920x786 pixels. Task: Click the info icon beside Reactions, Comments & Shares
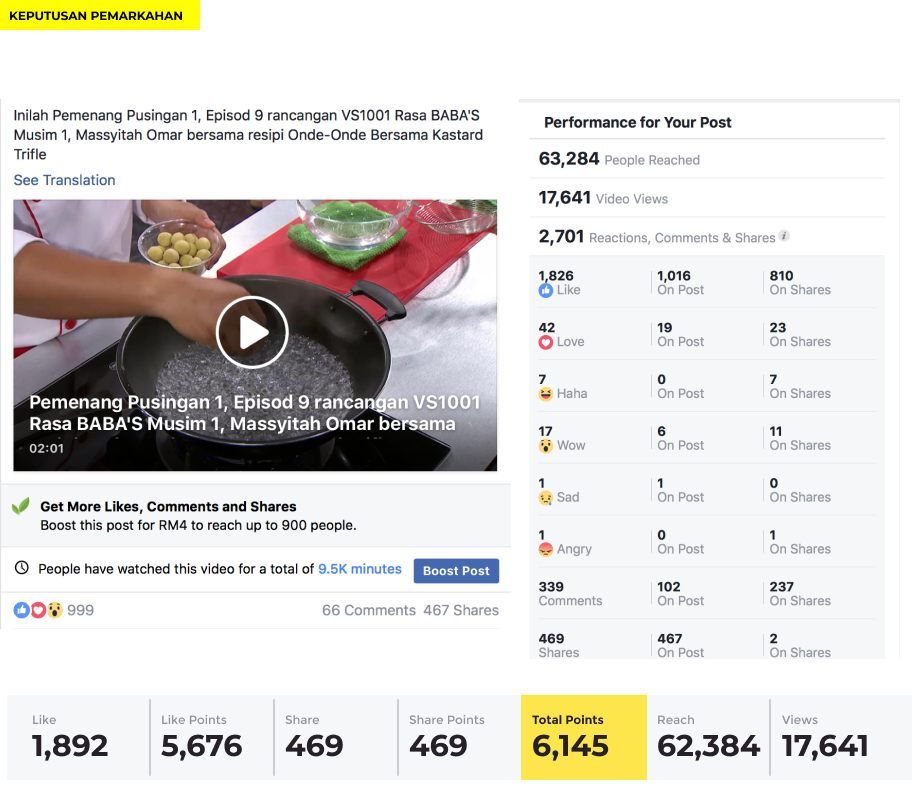pyautogui.click(x=784, y=236)
